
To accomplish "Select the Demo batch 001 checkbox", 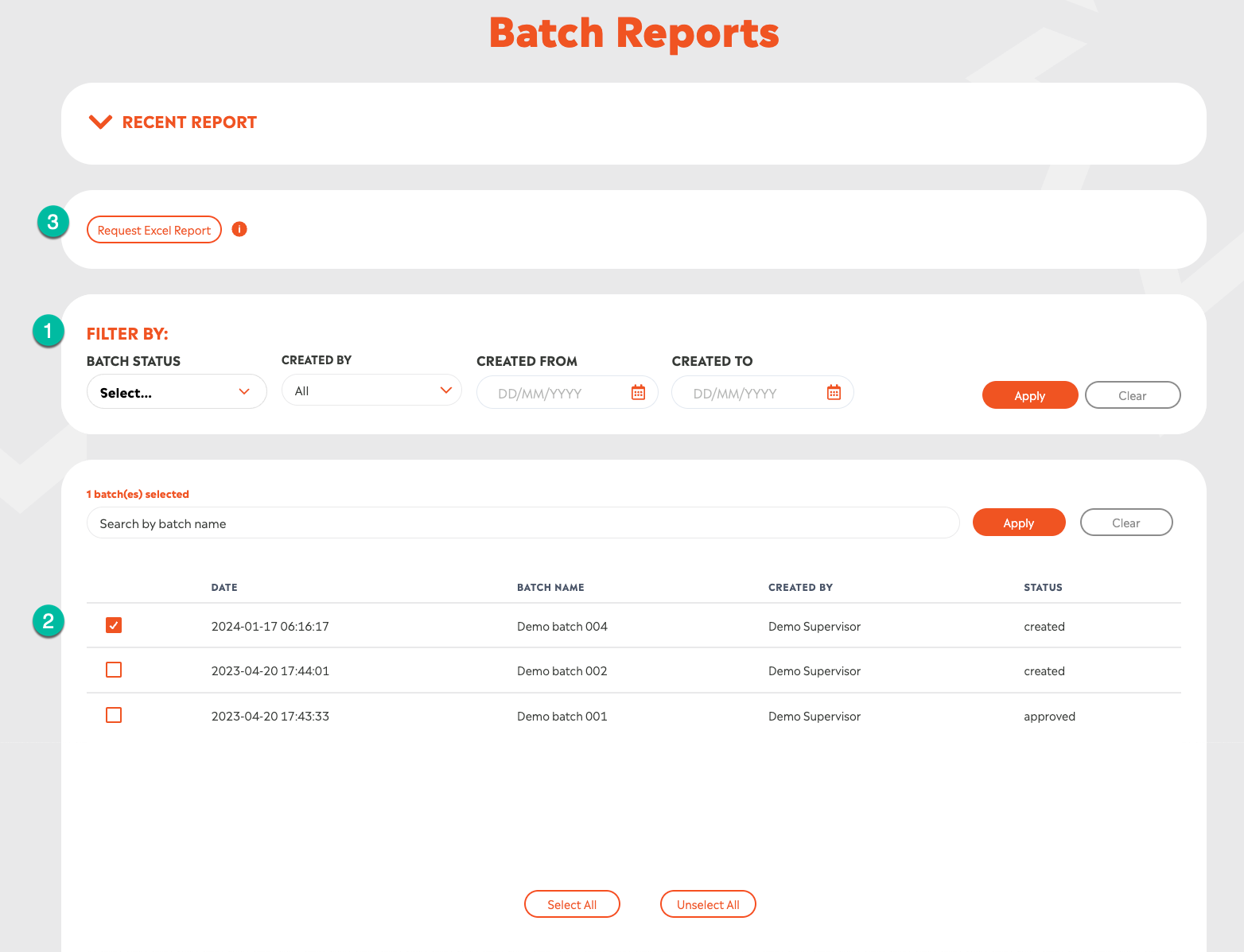I will coord(114,715).
